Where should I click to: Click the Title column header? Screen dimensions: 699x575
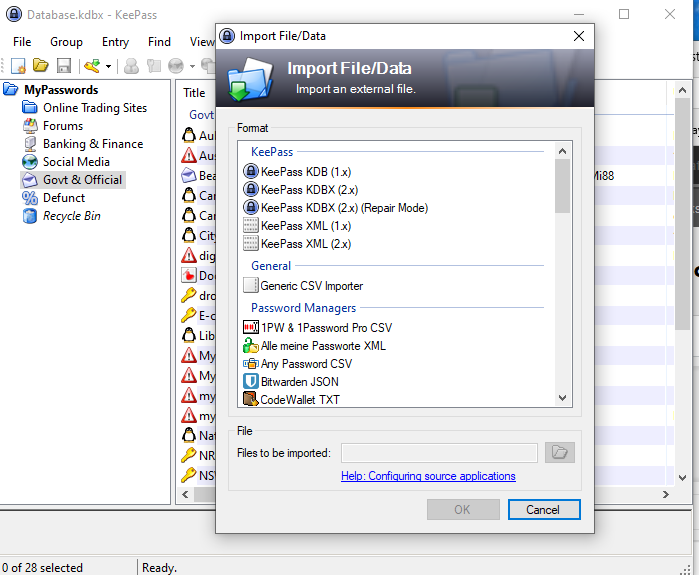[194, 93]
